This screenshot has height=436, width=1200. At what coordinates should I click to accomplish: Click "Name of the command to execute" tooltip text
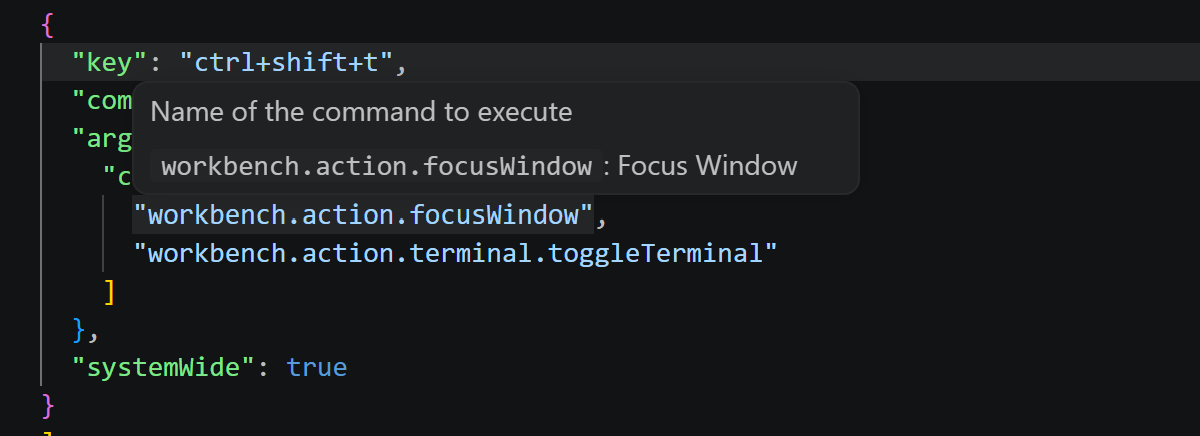(x=361, y=112)
